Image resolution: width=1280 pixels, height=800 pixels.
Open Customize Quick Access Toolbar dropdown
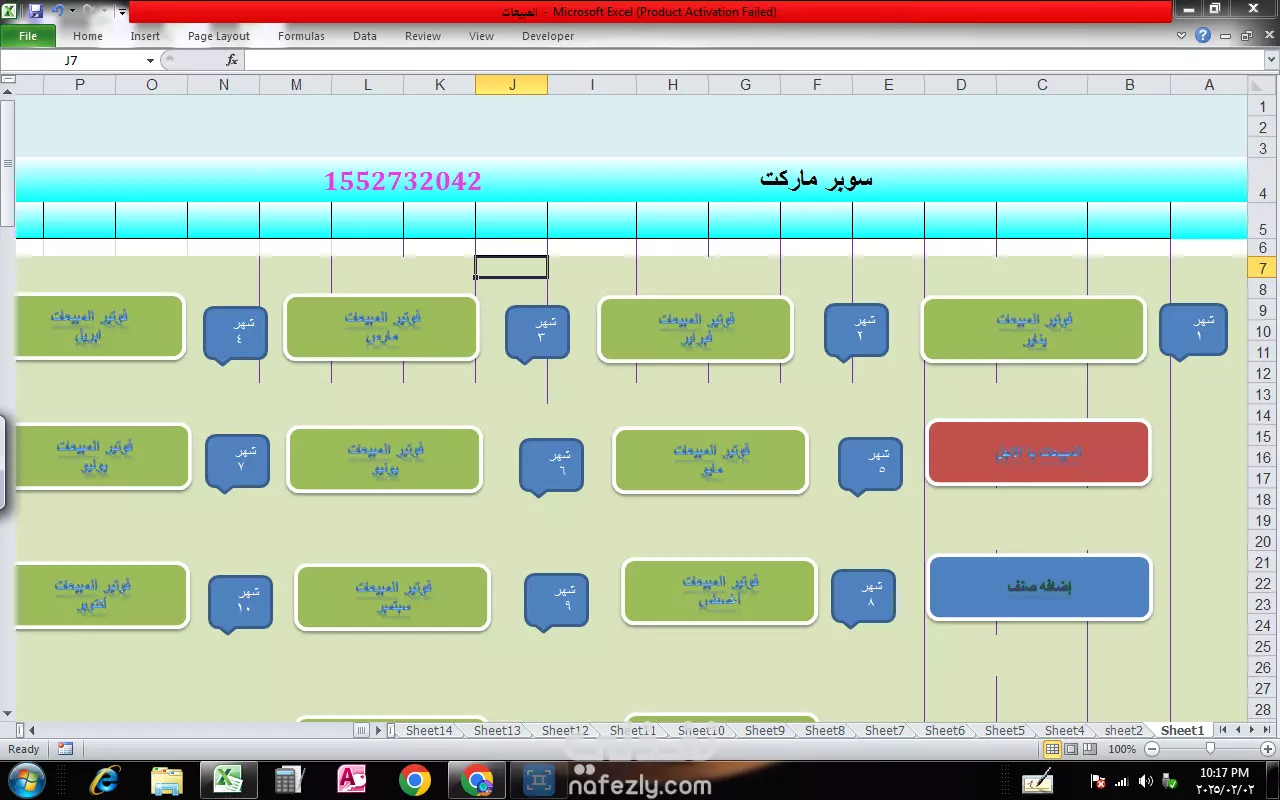point(122,12)
